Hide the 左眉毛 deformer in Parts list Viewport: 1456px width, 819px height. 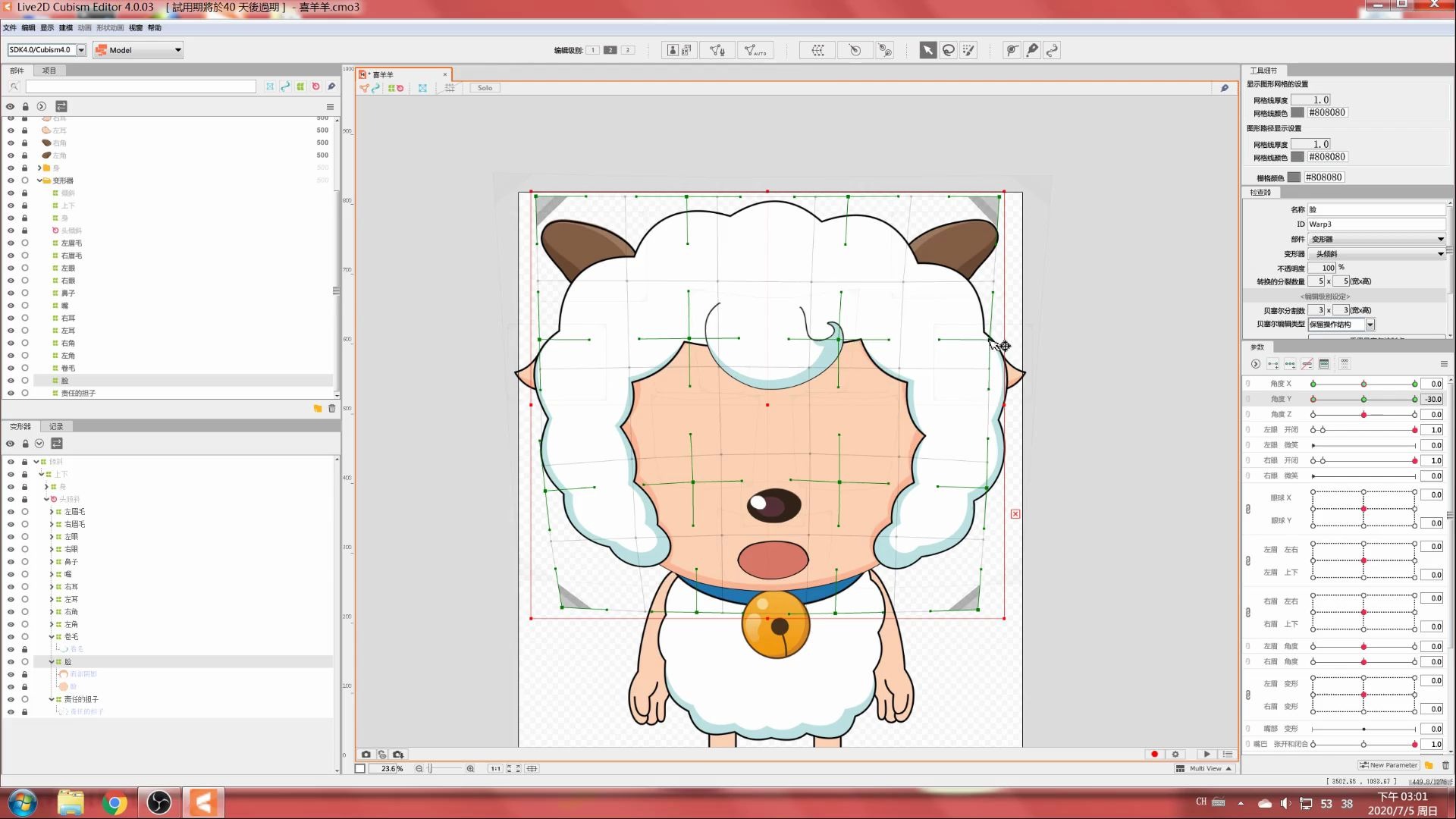(11, 243)
